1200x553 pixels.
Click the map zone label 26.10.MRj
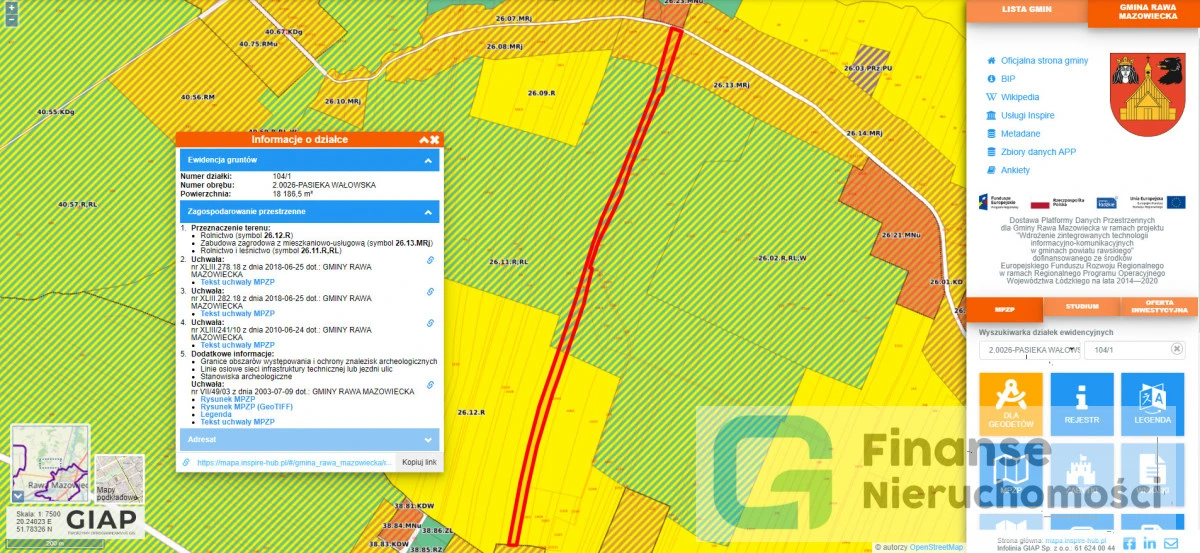pyautogui.click(x=342, y=101)
